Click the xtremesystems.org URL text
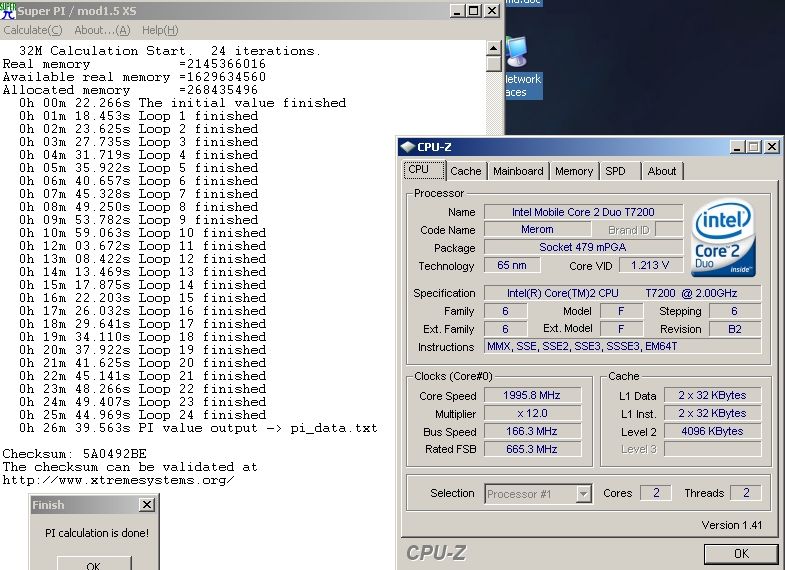The width and height of the screenshot is (785, 570). 119,480
